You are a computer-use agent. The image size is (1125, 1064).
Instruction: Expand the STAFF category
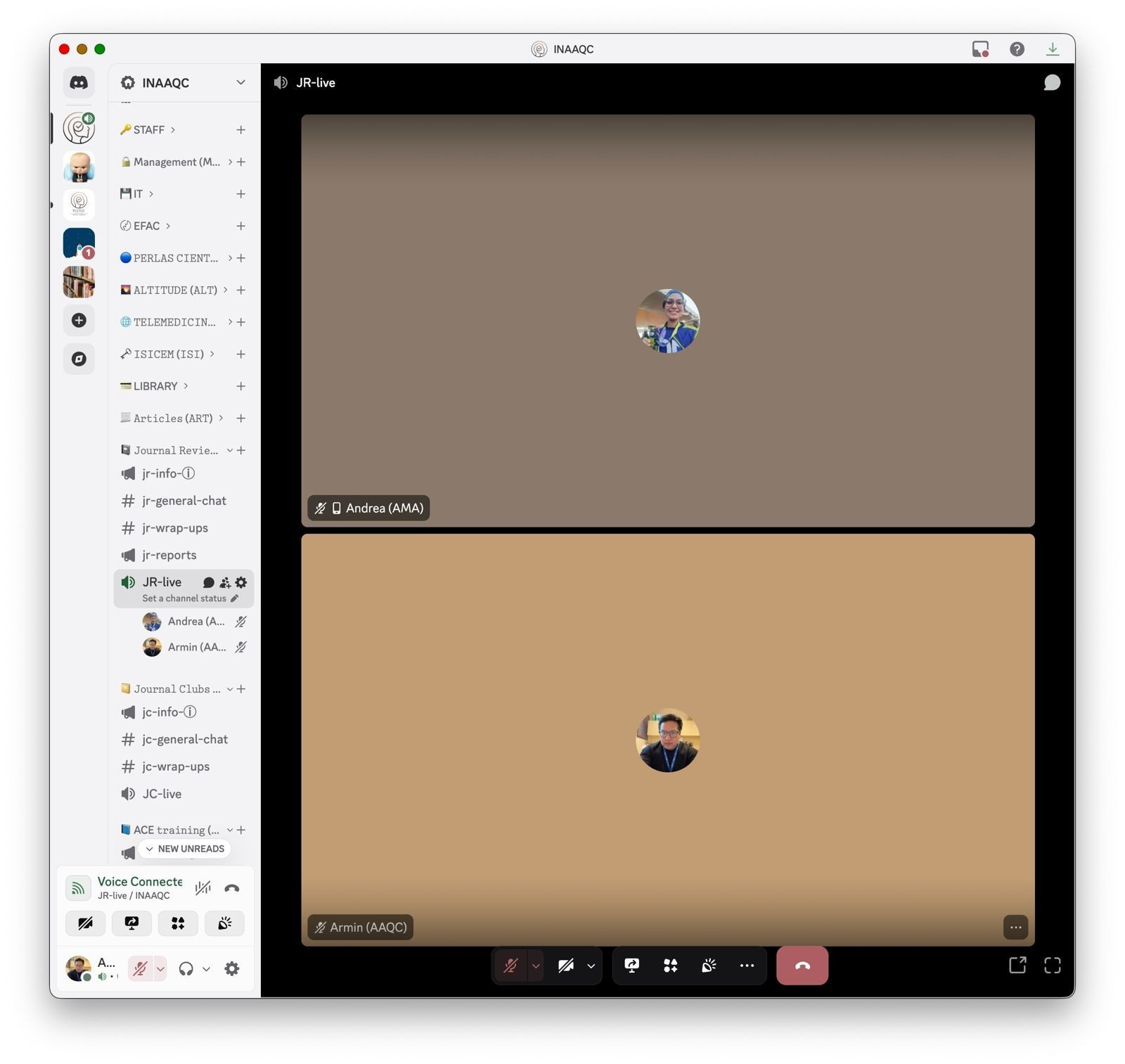149,130
